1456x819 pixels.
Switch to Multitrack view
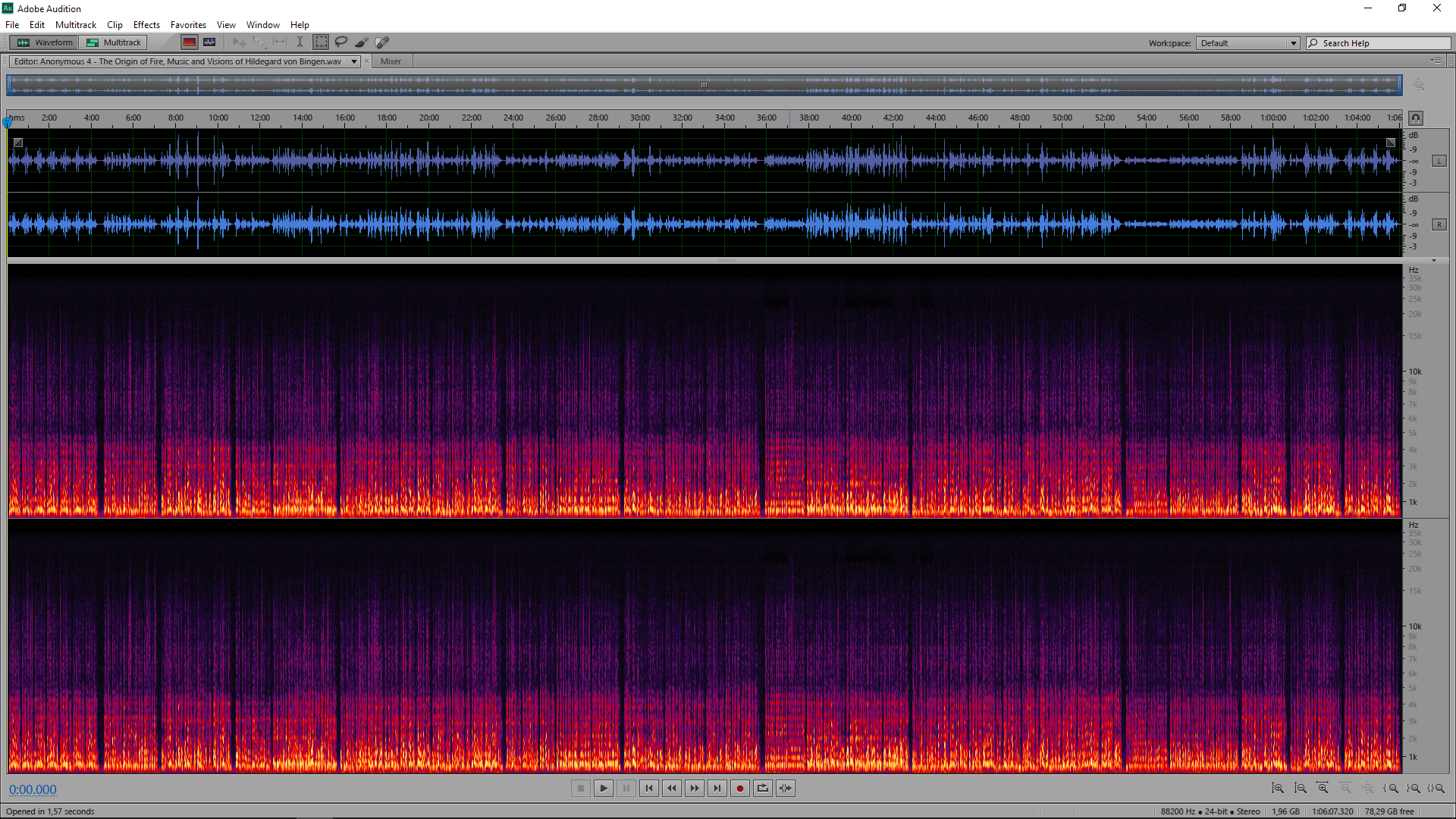tap(114, 42)
